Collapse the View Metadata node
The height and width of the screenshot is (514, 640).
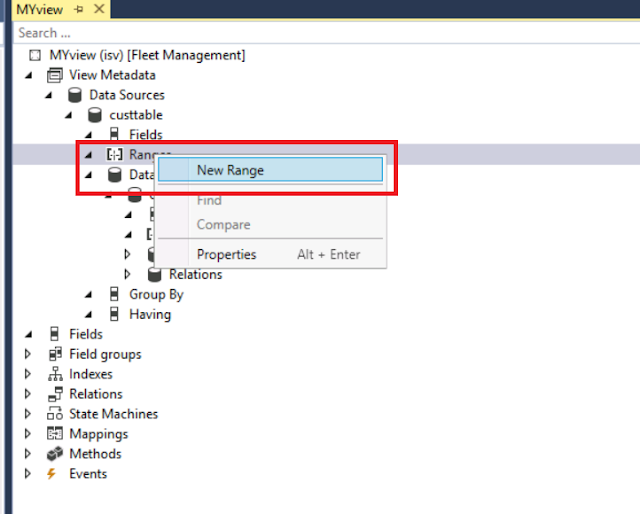pyautogui.click(x=29, y=75)
